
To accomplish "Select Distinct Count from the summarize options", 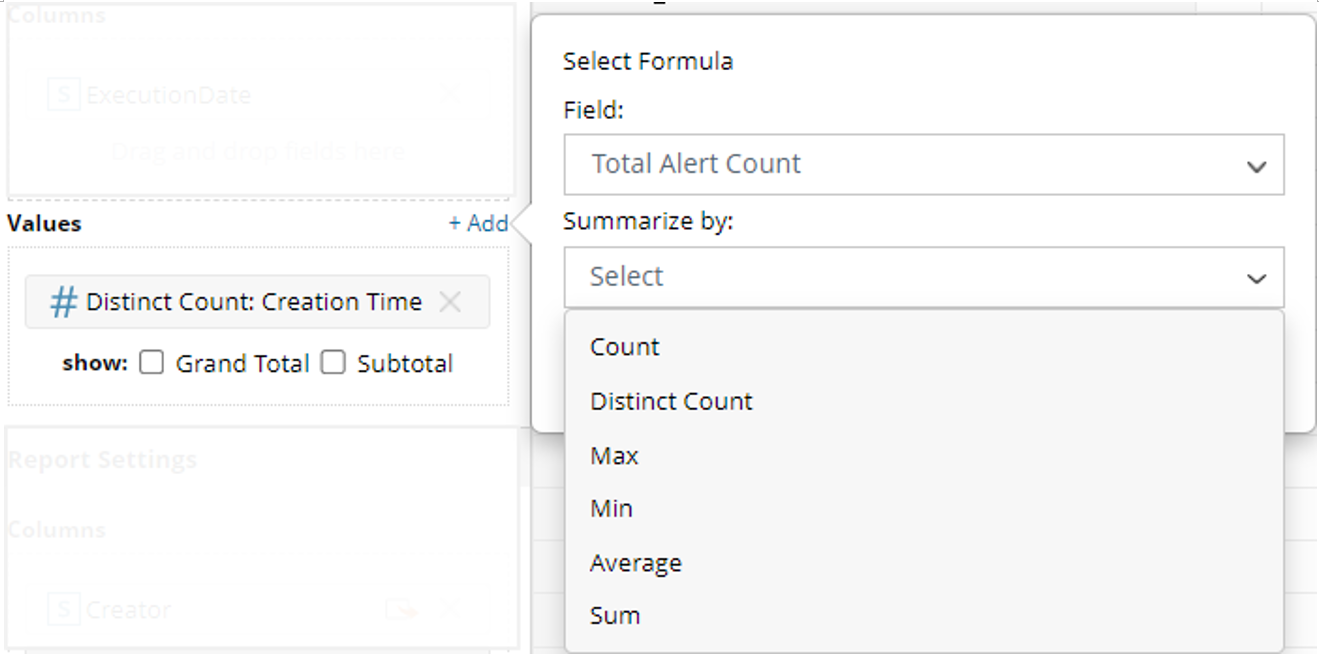I will click(x=671, y=401).
